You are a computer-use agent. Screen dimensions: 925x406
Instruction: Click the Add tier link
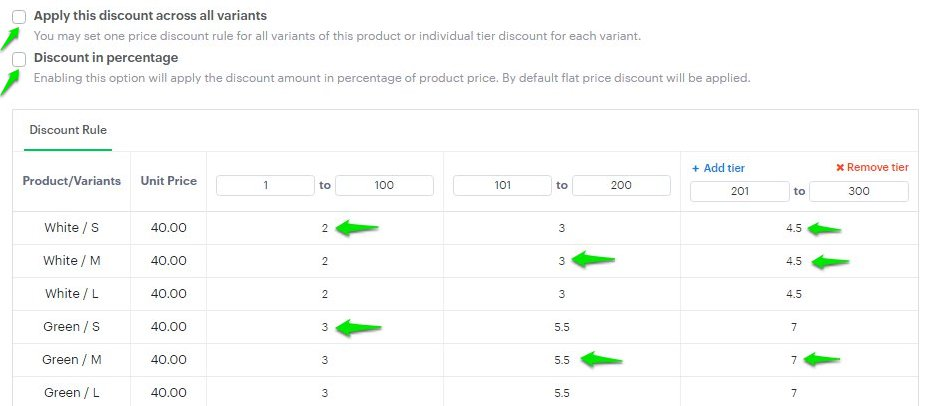(718, 168)
